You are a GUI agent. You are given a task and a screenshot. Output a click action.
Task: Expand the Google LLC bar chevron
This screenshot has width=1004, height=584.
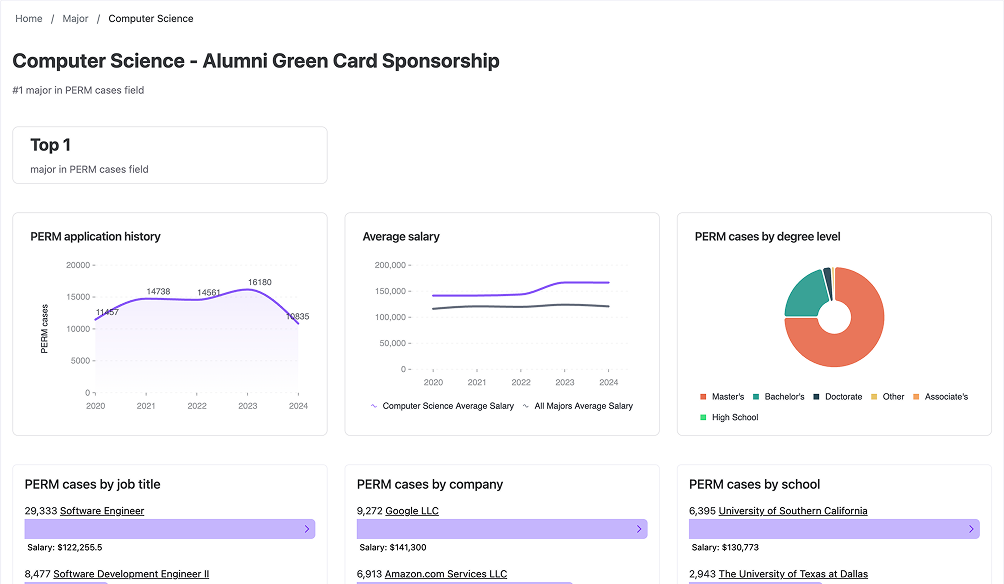pos(638,529)
